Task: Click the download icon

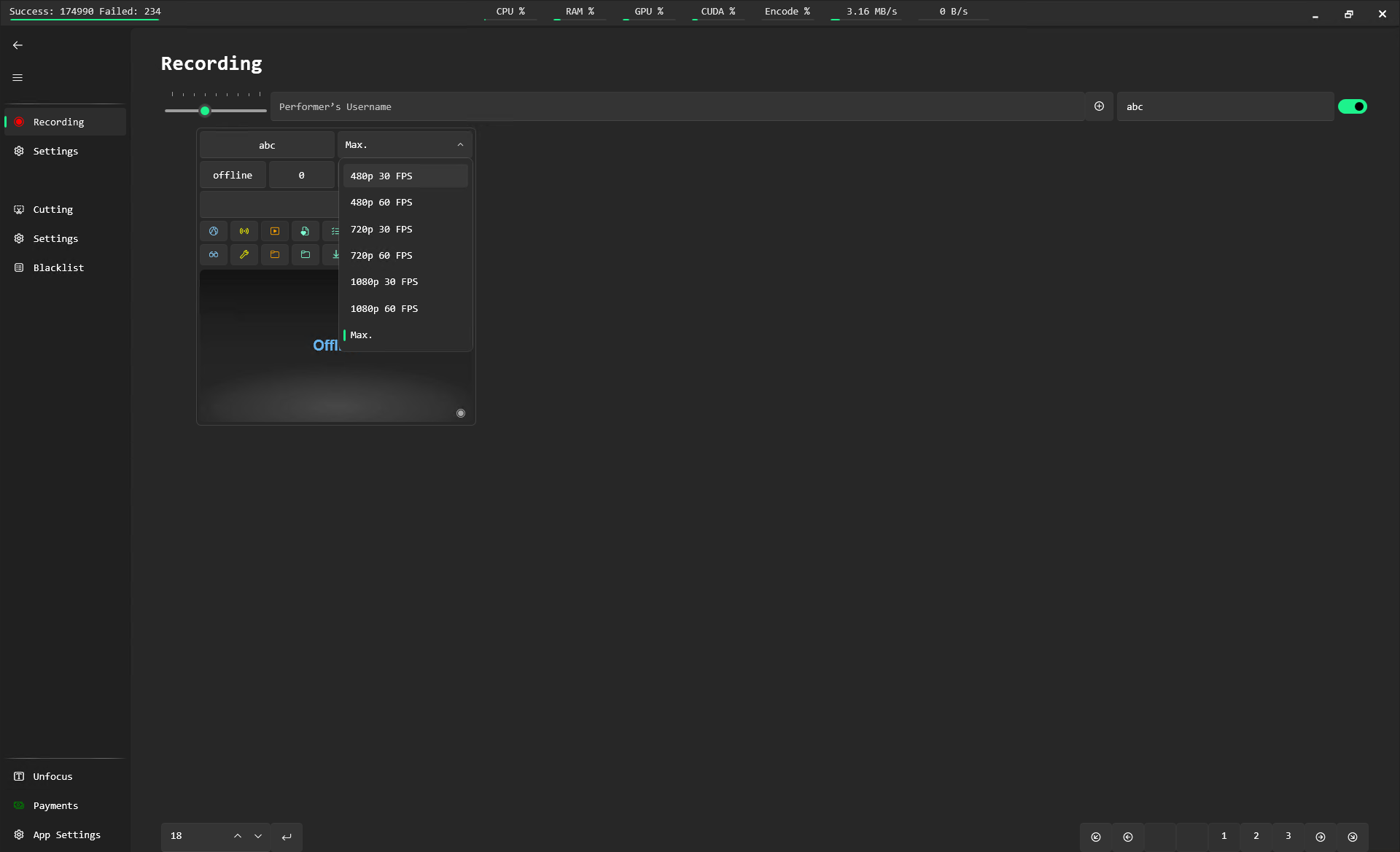Action: 334,254
